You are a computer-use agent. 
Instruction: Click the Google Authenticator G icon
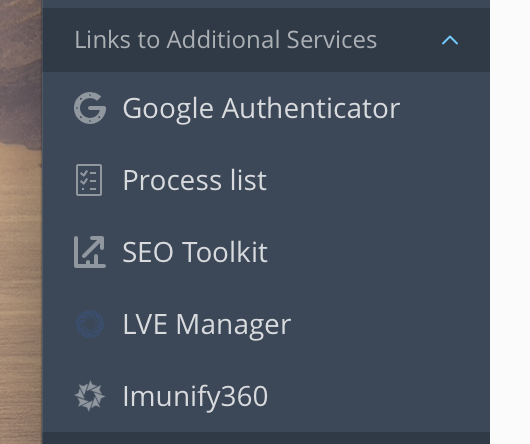click(x=90, y=108)
